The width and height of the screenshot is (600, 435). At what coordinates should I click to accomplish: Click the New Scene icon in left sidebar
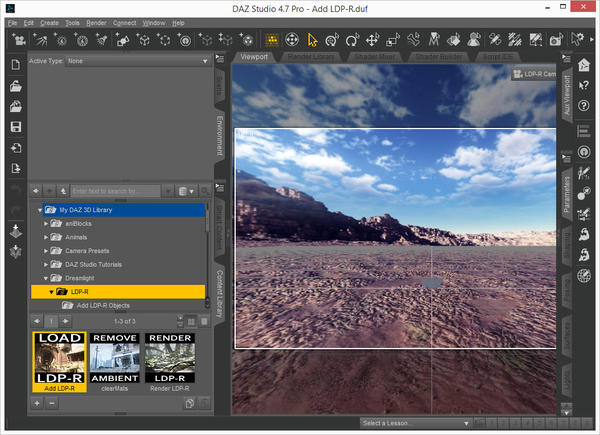point(15,65)
